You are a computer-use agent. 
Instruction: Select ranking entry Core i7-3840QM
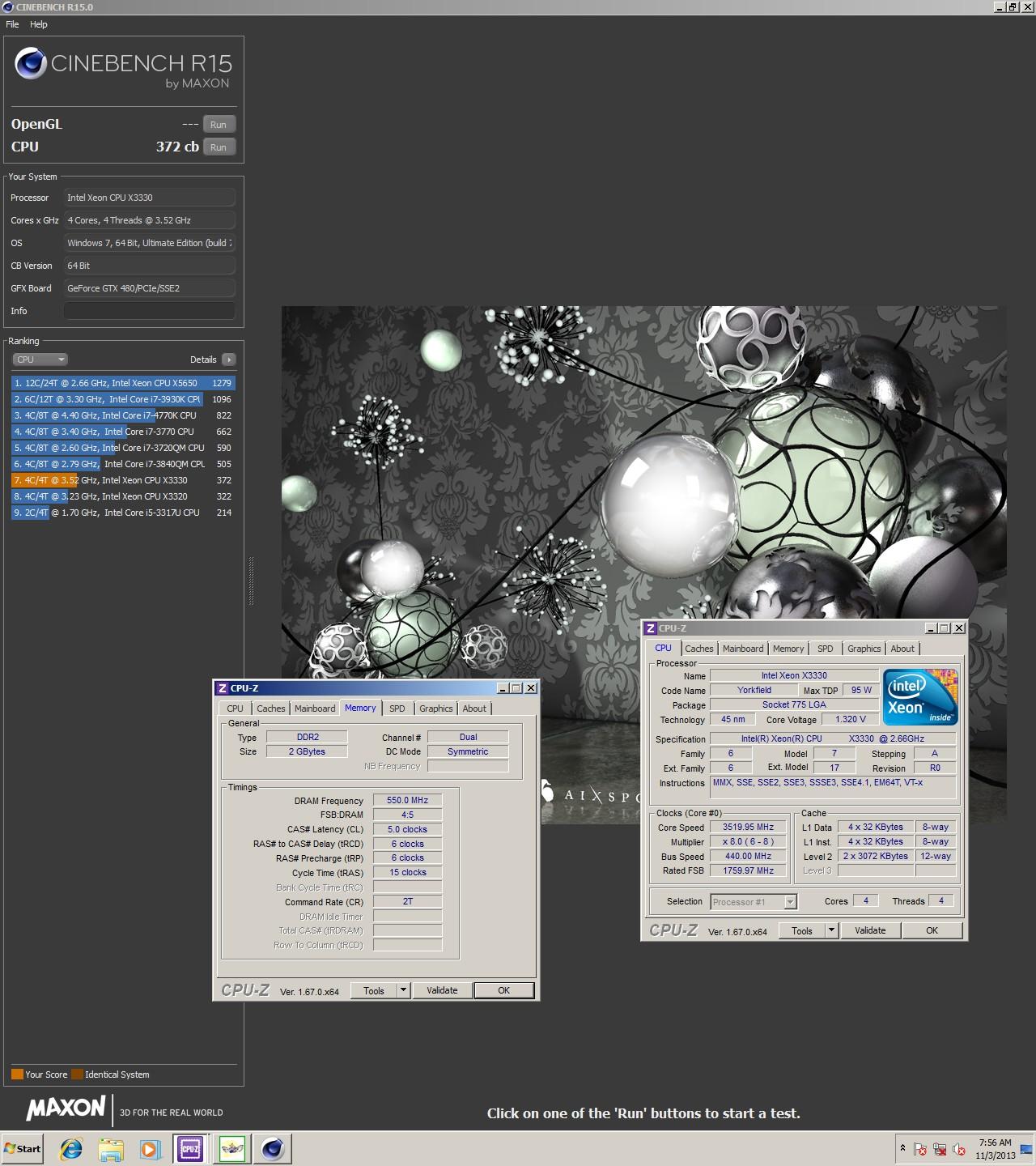tap(123, 464)
